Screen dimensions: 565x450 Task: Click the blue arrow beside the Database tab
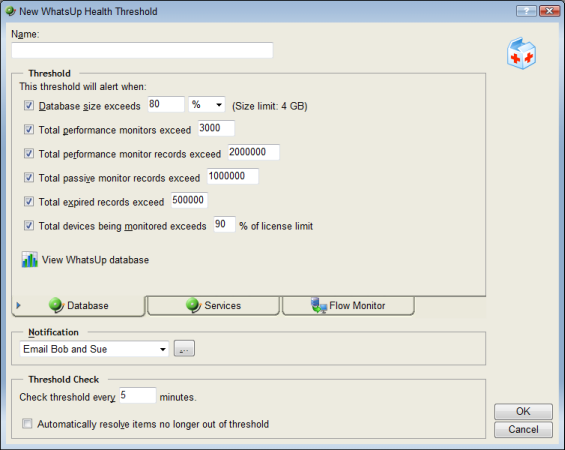point(18,306)
